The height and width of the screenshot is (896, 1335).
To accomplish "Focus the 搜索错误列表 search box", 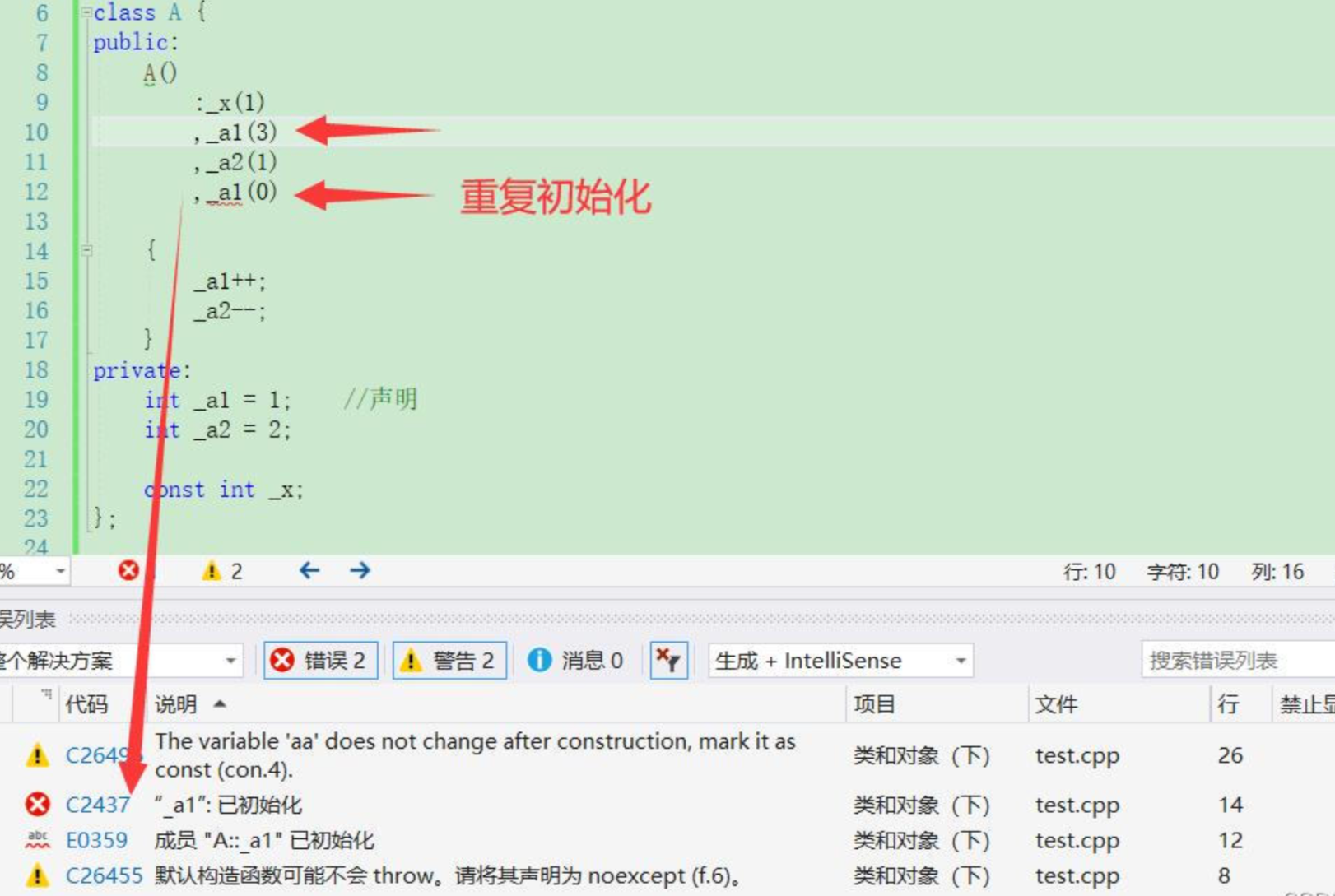I will 1238,660.
